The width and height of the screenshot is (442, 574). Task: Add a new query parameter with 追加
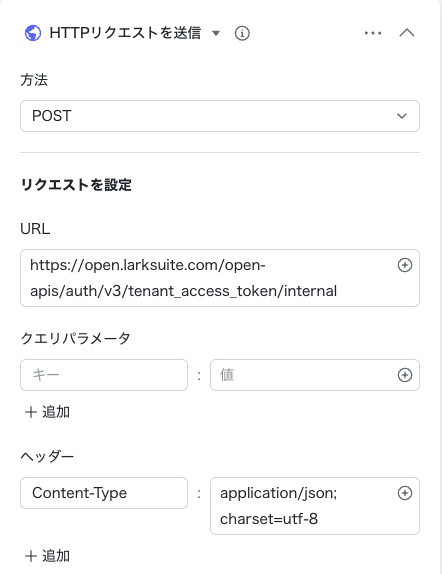(47, 412)
